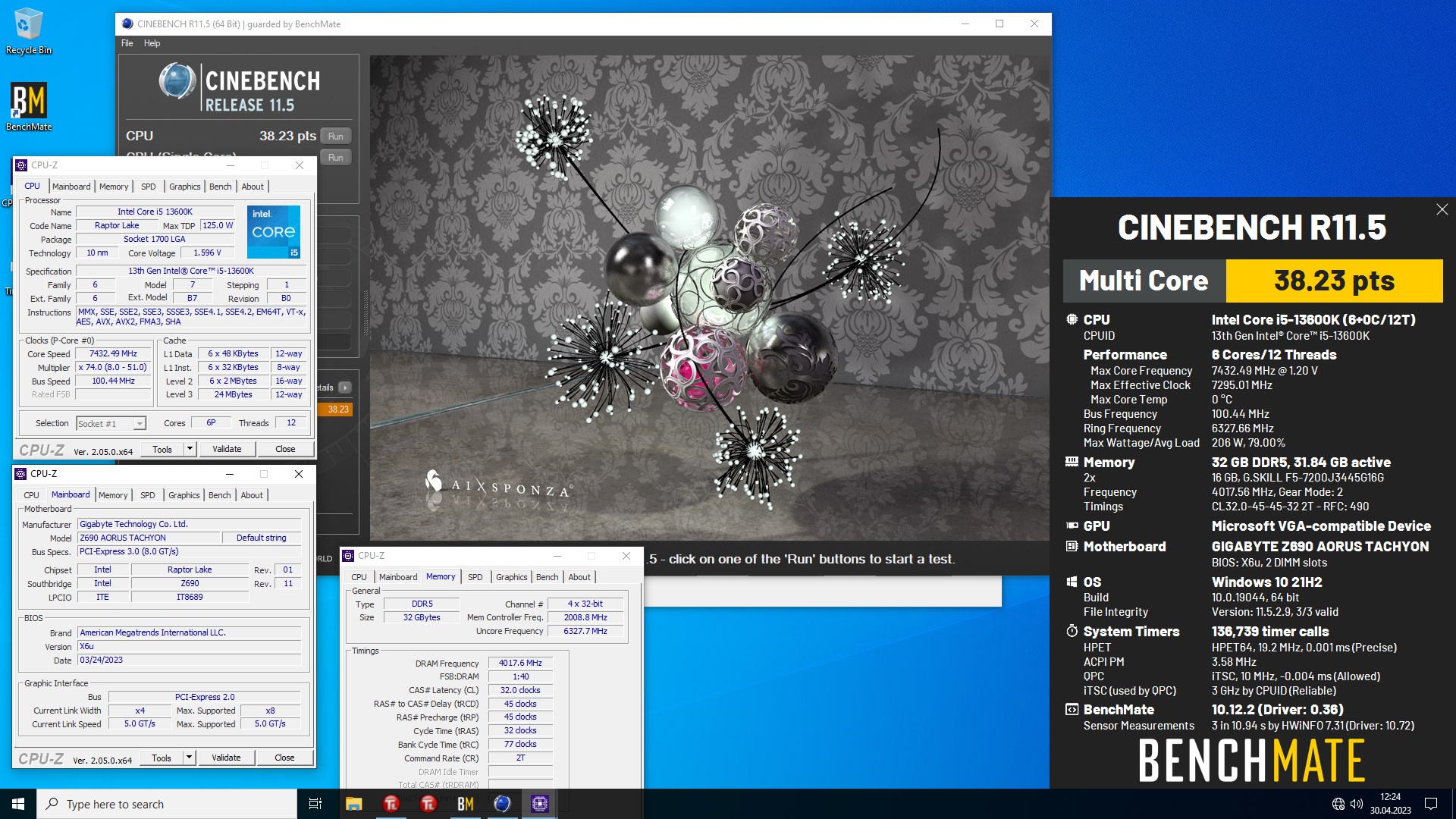This screenshot has width=1456, height=819.
Task: Click the Cinebench sphere logo
Action: (x=177, y=82)
